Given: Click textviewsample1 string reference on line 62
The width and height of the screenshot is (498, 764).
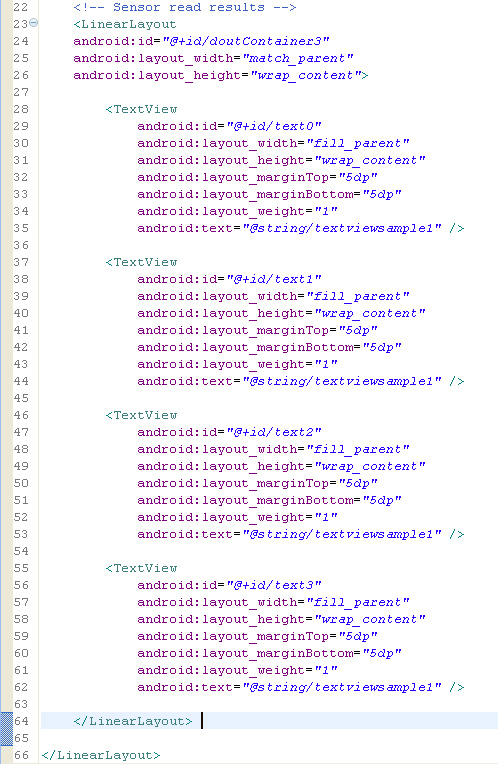Looking at the screenshot, I should (342, 688).
